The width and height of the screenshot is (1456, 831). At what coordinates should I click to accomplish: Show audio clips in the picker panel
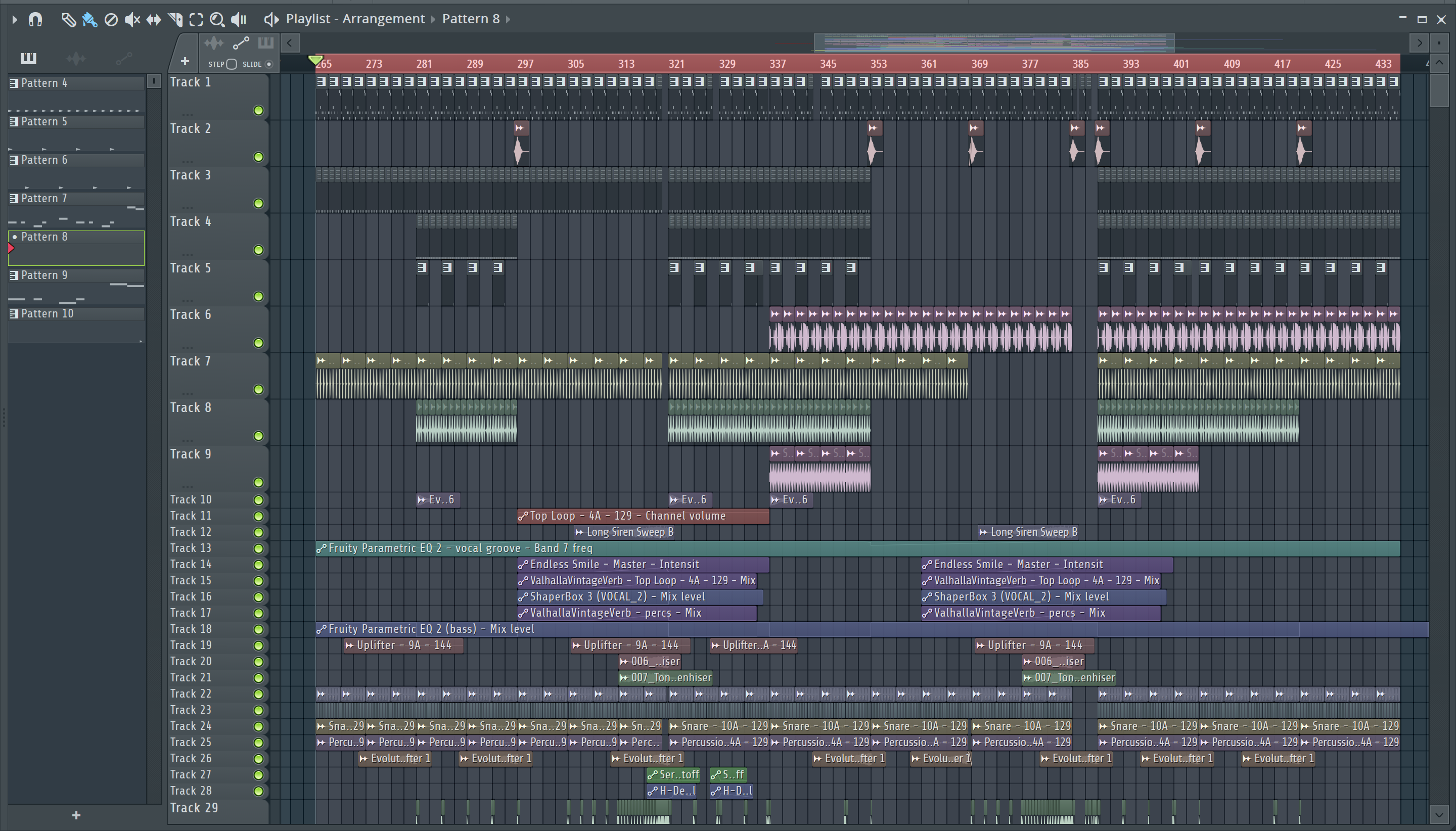tap(76, 58)
